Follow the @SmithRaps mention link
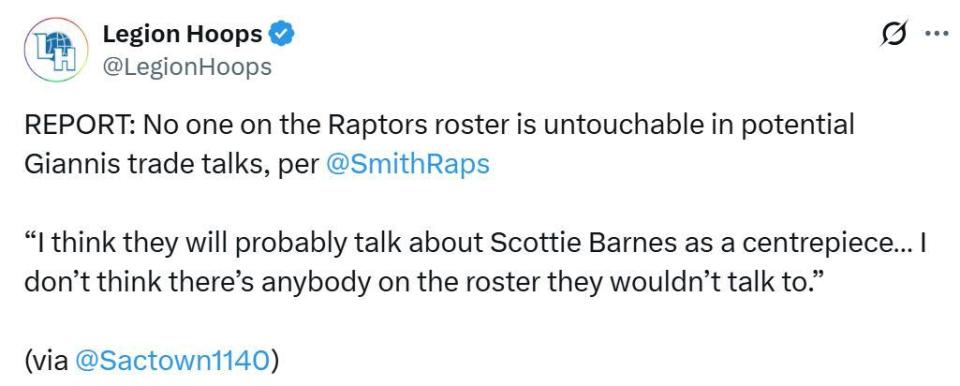Viewport: 960px width, 386px height. tap(408, 164)
